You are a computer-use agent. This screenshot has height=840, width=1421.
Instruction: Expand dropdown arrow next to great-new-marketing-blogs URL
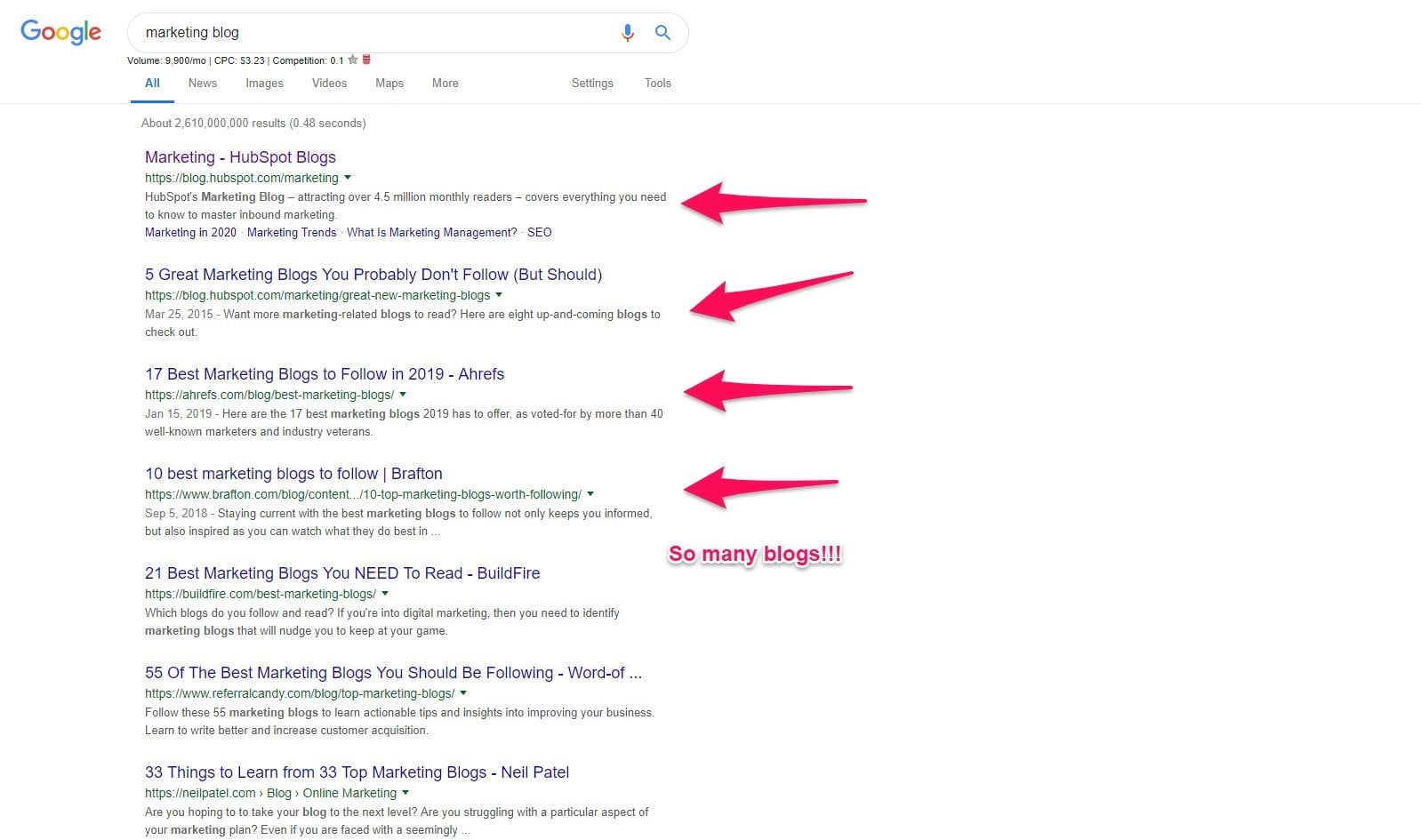499,295
